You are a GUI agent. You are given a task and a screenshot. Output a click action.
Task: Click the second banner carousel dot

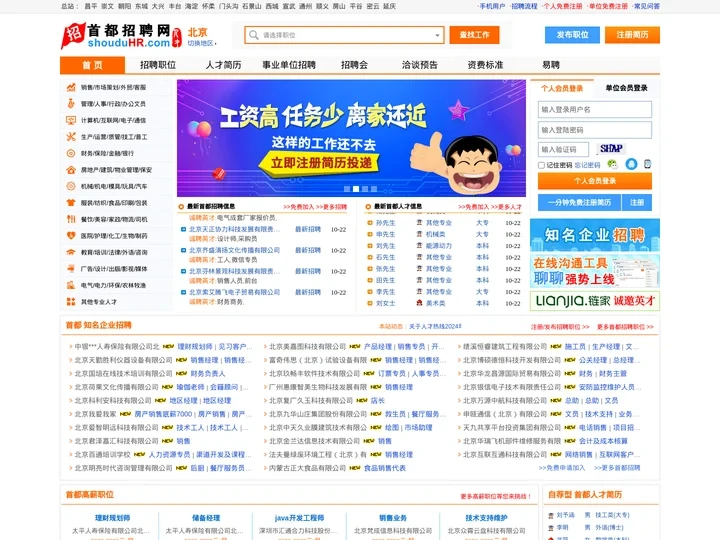[356, 189]
